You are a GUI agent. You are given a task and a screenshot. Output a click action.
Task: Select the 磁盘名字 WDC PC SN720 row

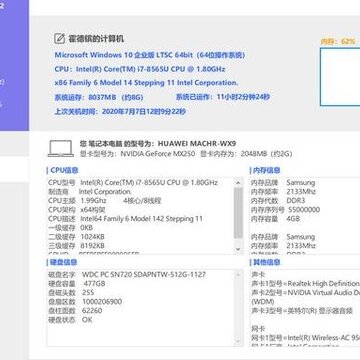[x=127, y=275]
